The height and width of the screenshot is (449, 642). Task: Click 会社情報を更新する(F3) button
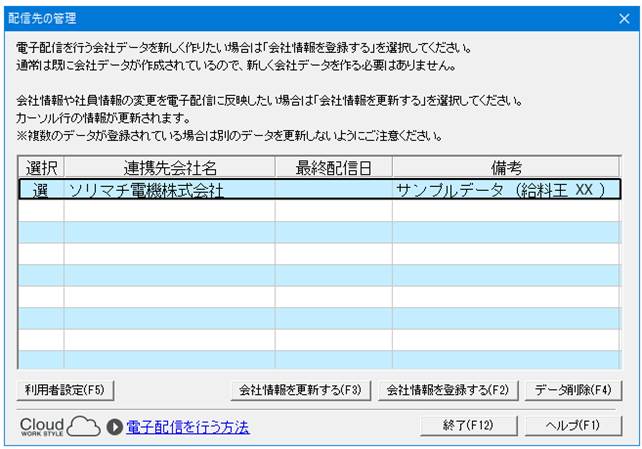click(x=301, y=390)
